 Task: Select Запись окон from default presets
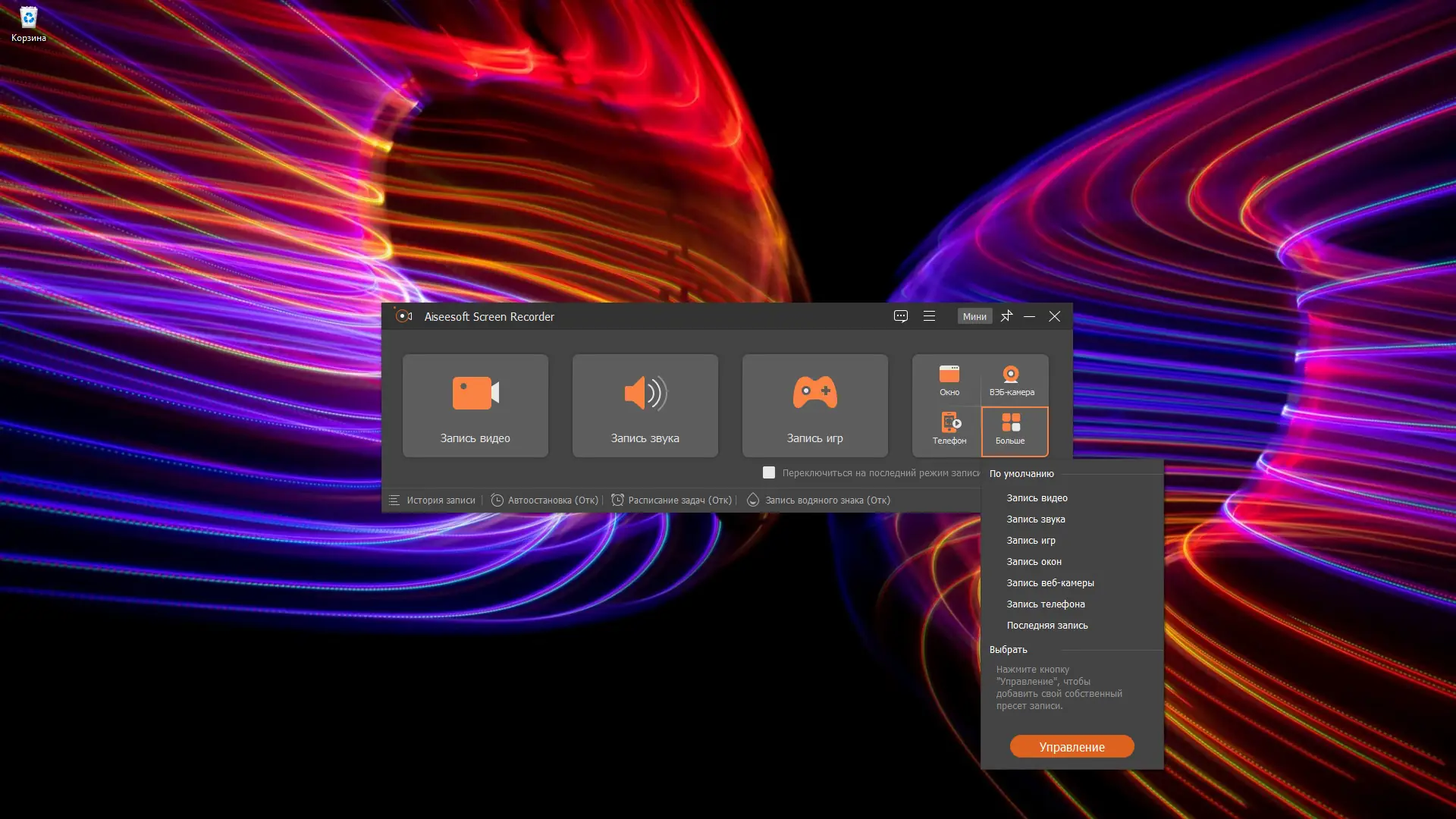pyautogui.click(x=1034, y=561)
